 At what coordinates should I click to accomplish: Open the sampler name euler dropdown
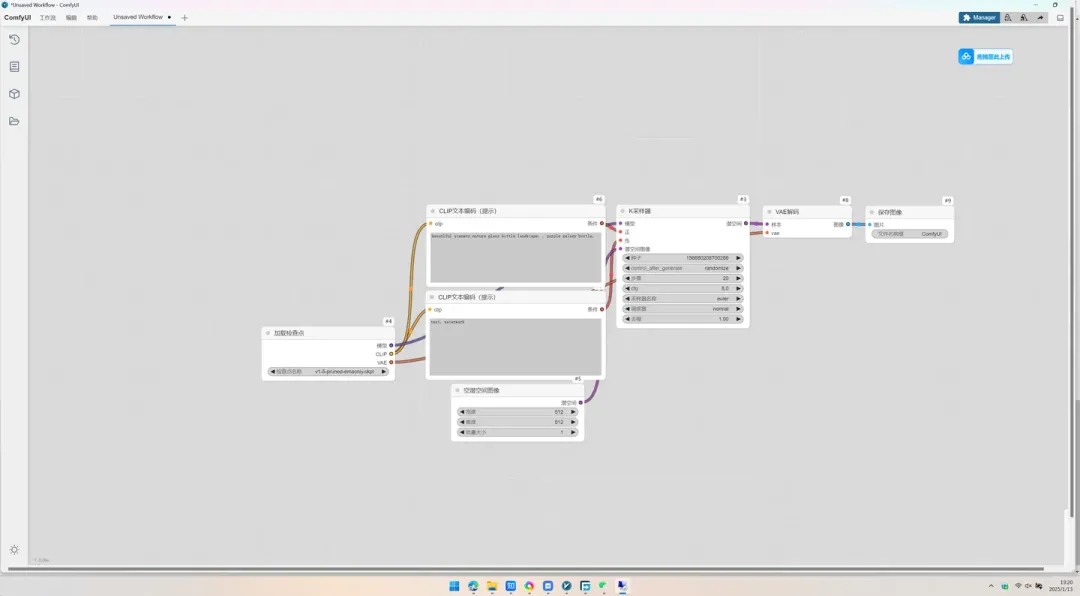coord(683,298)
